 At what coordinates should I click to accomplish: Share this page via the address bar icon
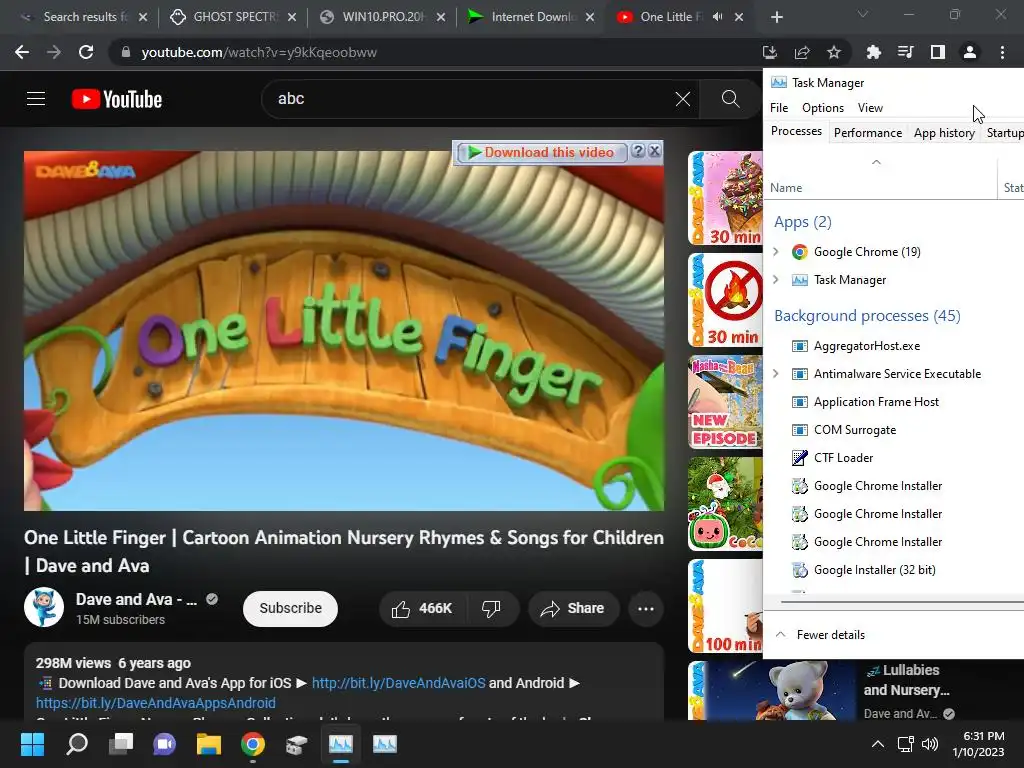tap(802, 52)
